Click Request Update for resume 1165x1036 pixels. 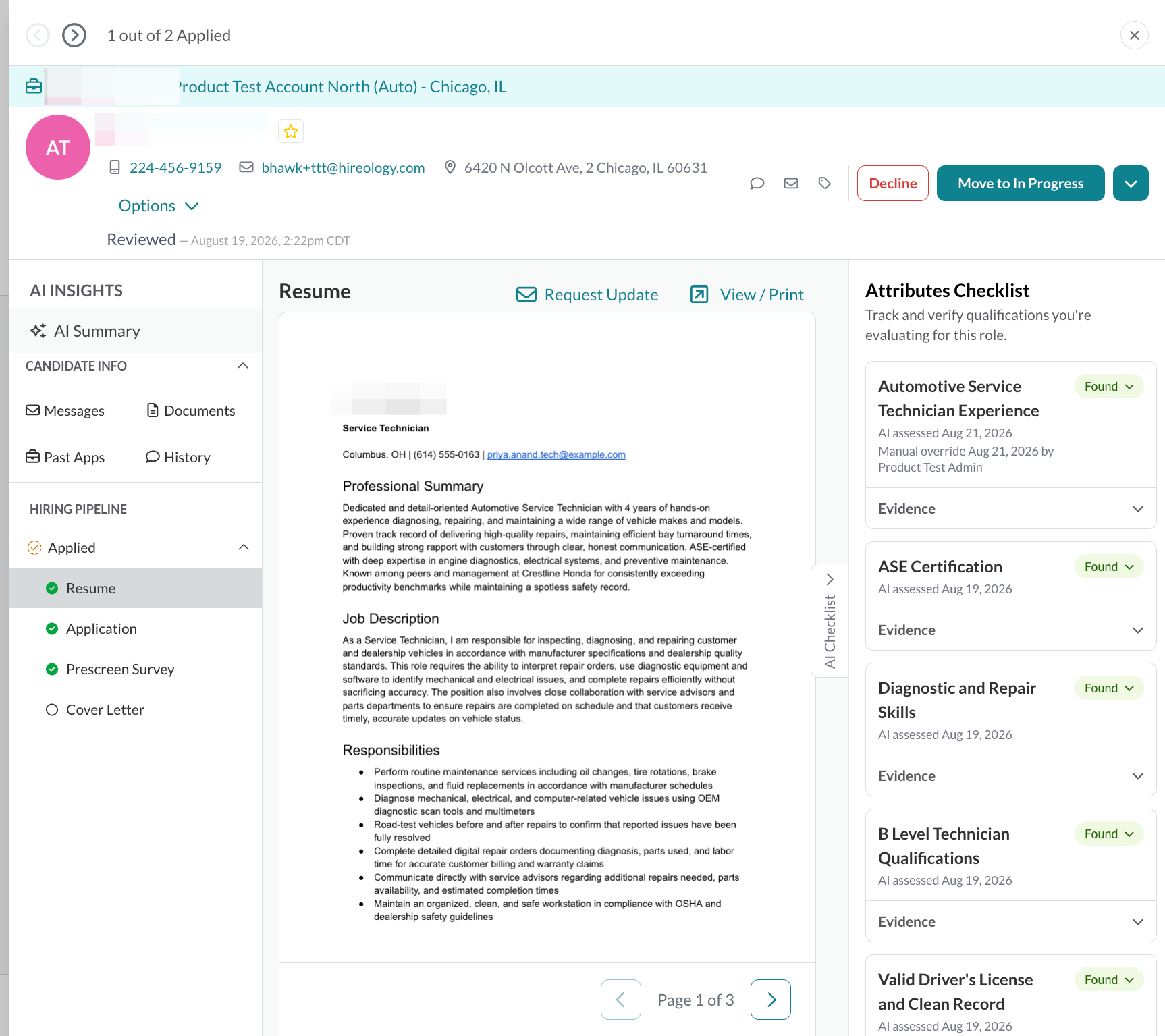click(587, 294)
